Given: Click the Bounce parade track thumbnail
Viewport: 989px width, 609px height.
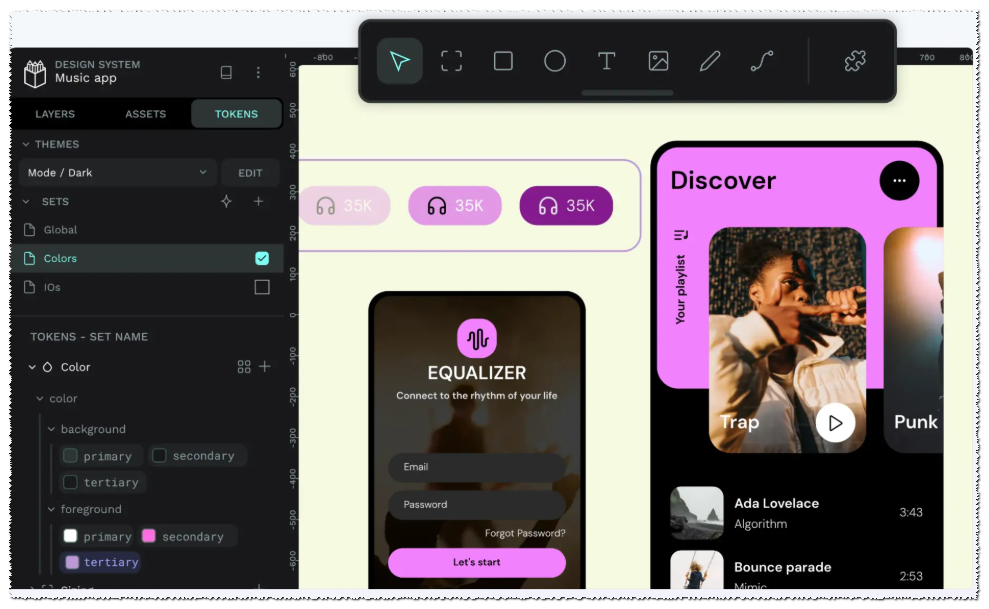Looking at the screenshot, I should click(696, 570).
